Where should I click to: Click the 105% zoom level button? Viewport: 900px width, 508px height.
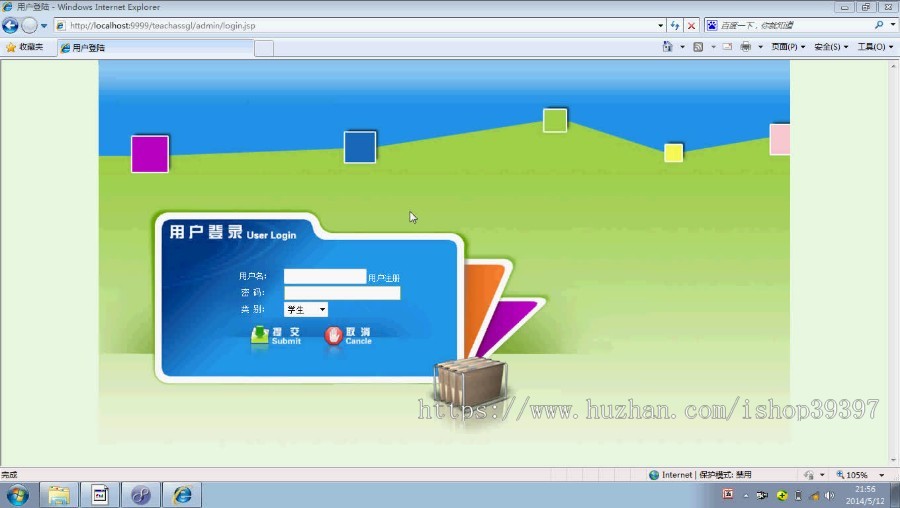852,475
